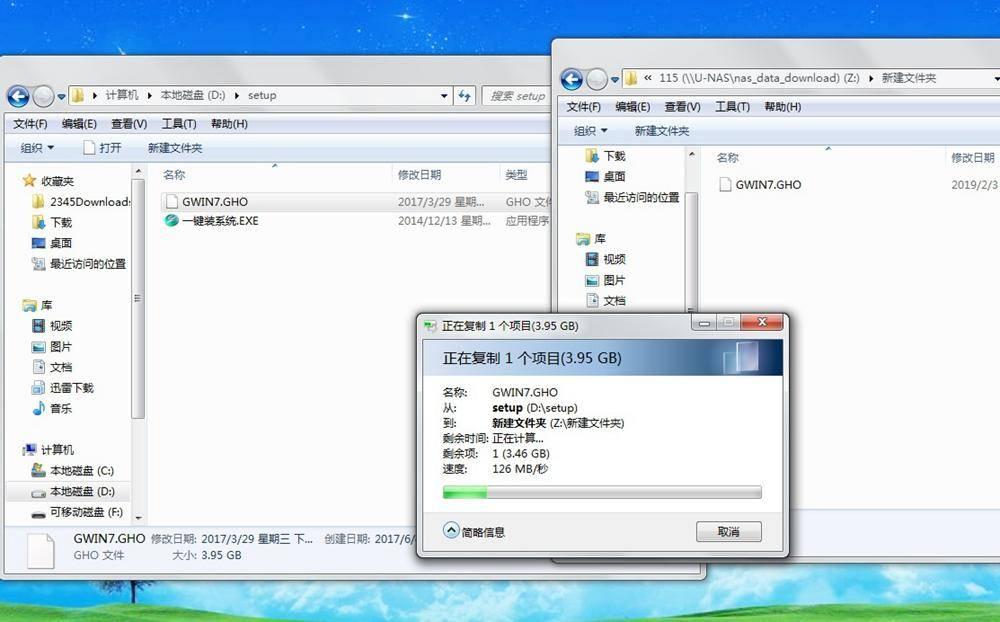Click the address bar dropdown arrow

pyautogui.click(x=442, y=96)
